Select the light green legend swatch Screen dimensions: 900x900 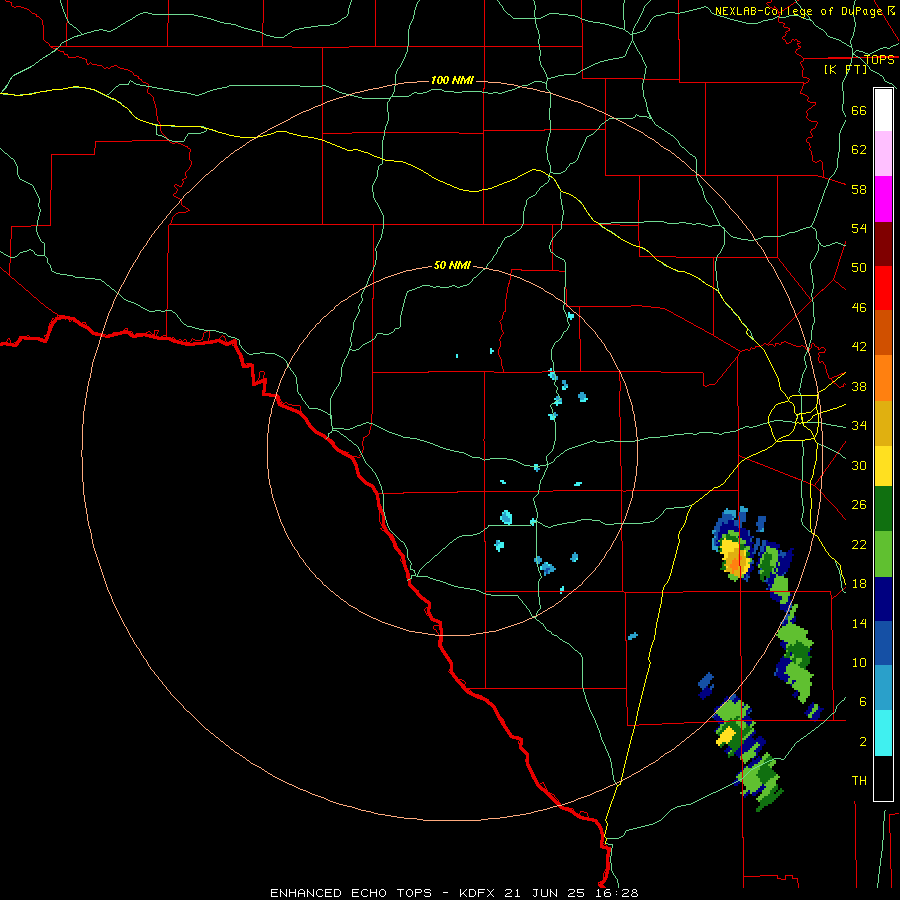coord(883,554)
